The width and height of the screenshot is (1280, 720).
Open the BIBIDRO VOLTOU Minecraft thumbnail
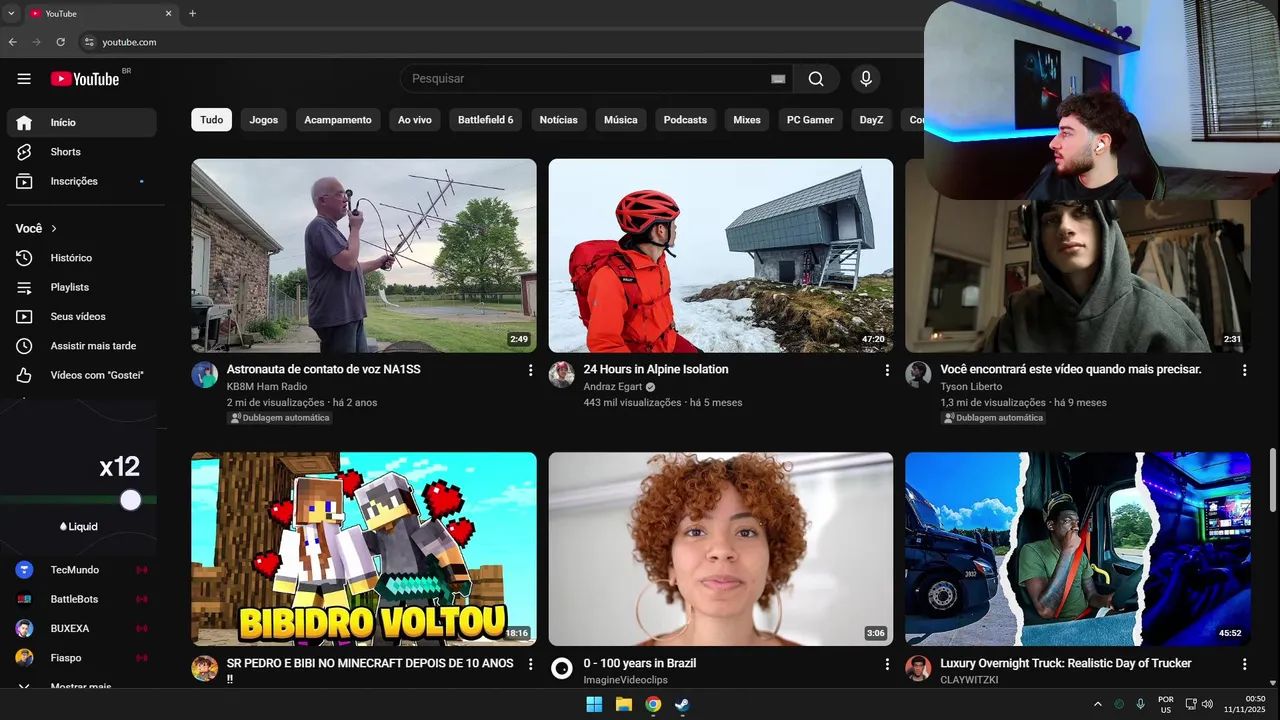pos(364,549)
